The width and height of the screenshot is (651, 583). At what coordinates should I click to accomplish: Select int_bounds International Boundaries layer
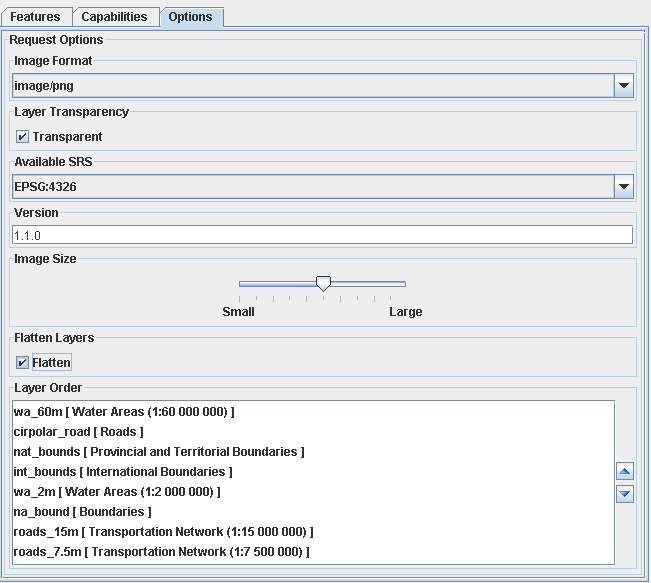(x=123, y=472)
